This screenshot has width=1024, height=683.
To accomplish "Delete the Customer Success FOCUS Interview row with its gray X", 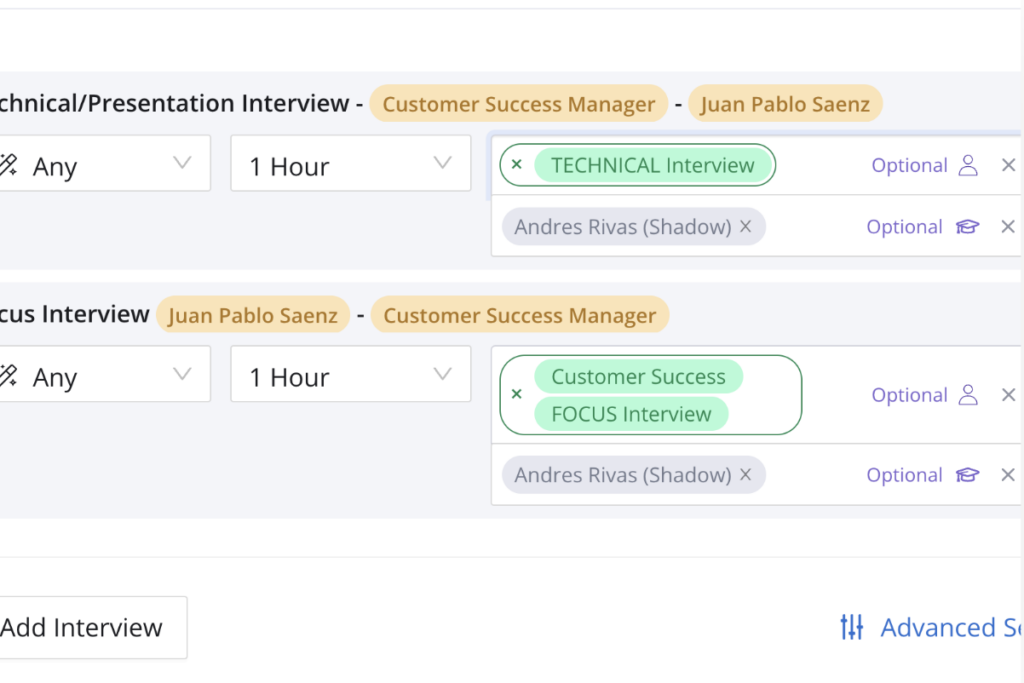I will [1008, 395].
